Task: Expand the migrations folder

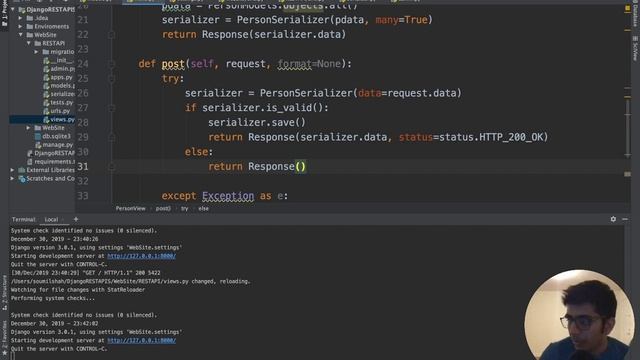Action: click(x=36, y=52)
